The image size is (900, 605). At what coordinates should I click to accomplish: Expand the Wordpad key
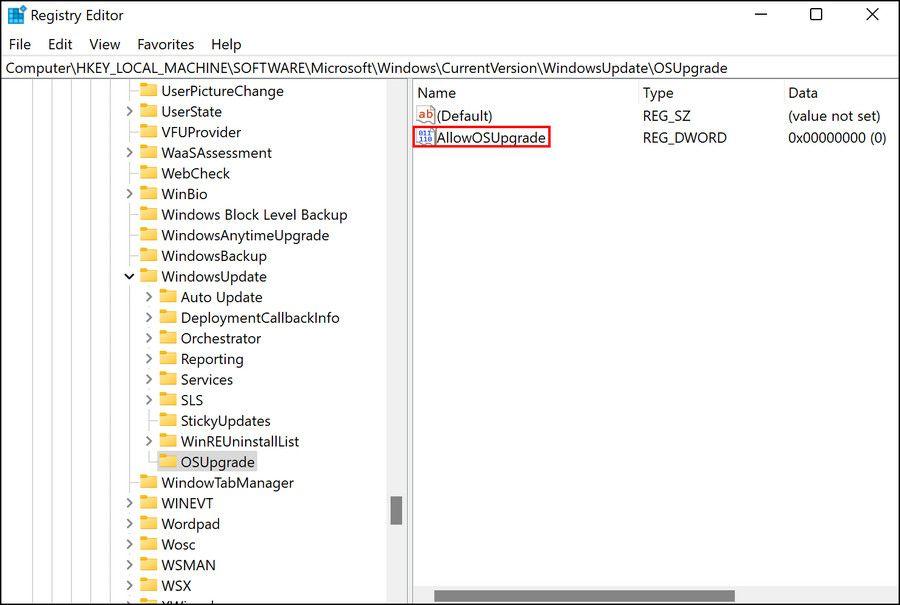129,523
